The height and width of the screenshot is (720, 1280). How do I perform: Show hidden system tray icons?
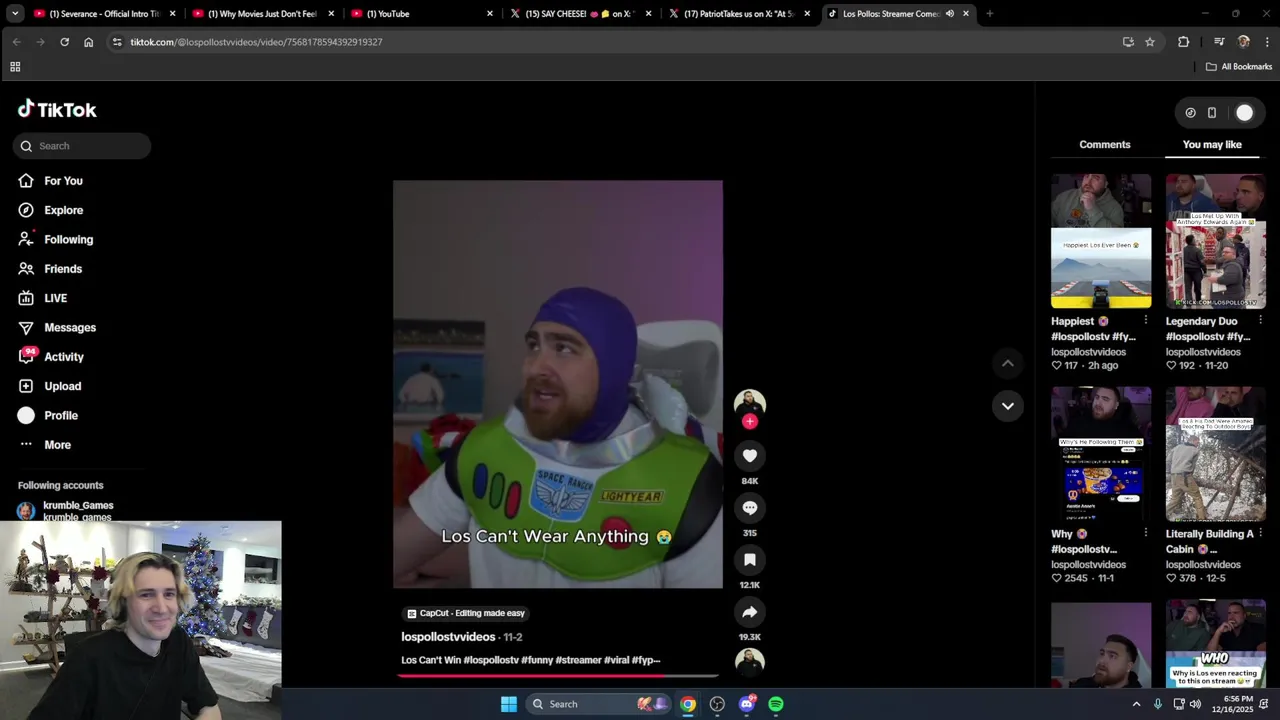[x=1136, y=704]
